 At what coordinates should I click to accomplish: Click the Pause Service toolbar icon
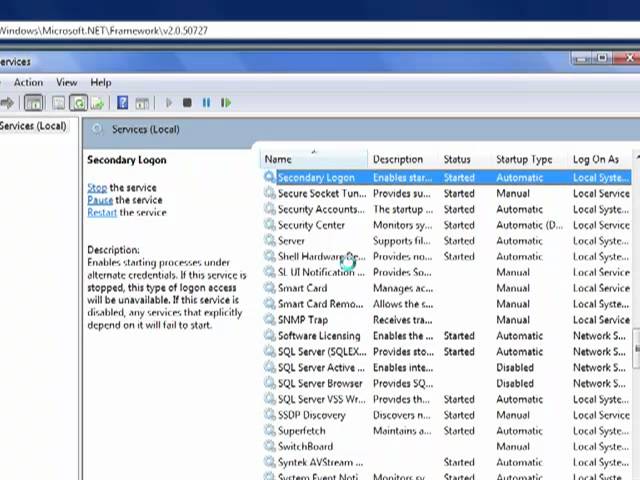207,103
